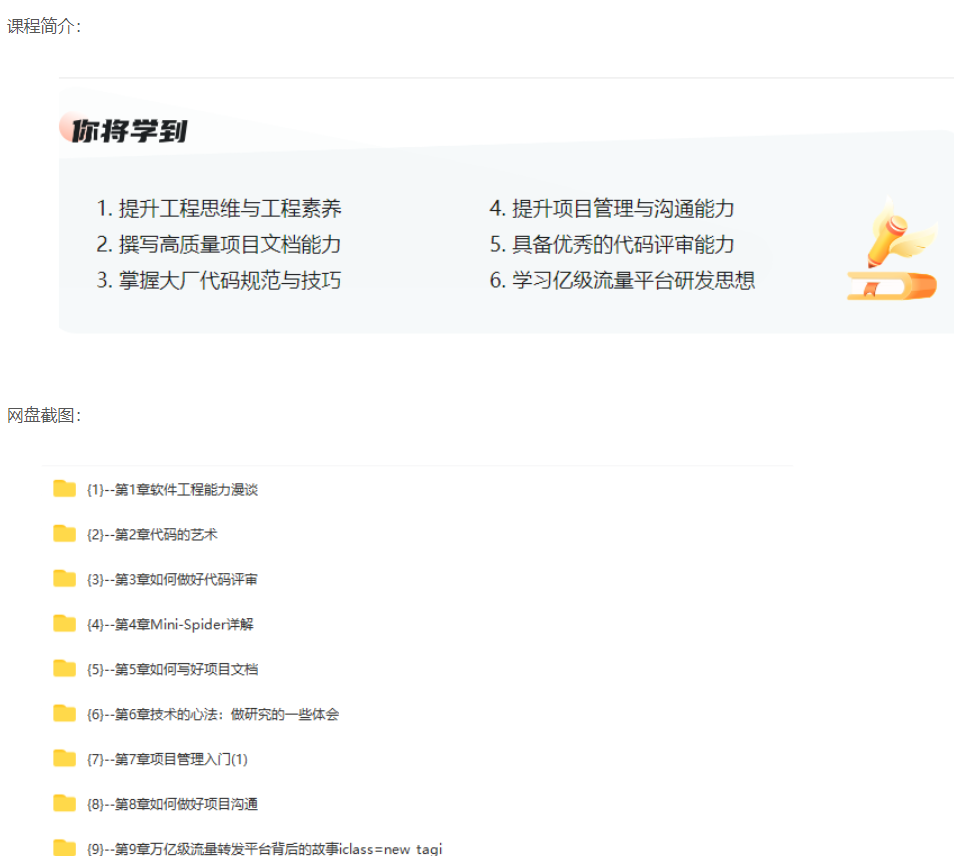Click the learning point 学习亿级流量平台研发思想
Image resolution: width=954 pixels, height=856 pixels.
(x=622, y=281)
